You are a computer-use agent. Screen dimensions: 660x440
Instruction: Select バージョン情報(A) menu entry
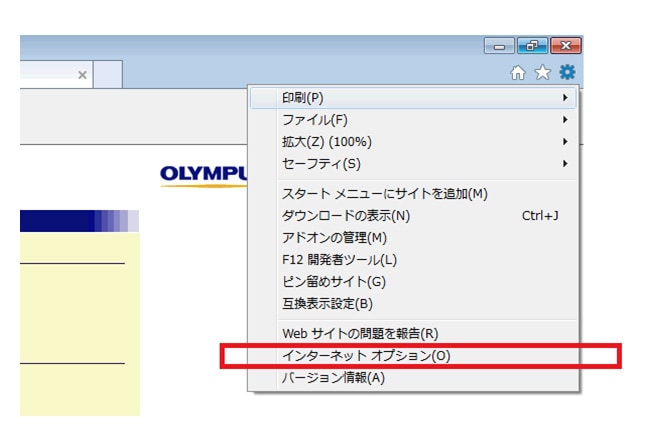pyautogui.click(x=413, y=378)
